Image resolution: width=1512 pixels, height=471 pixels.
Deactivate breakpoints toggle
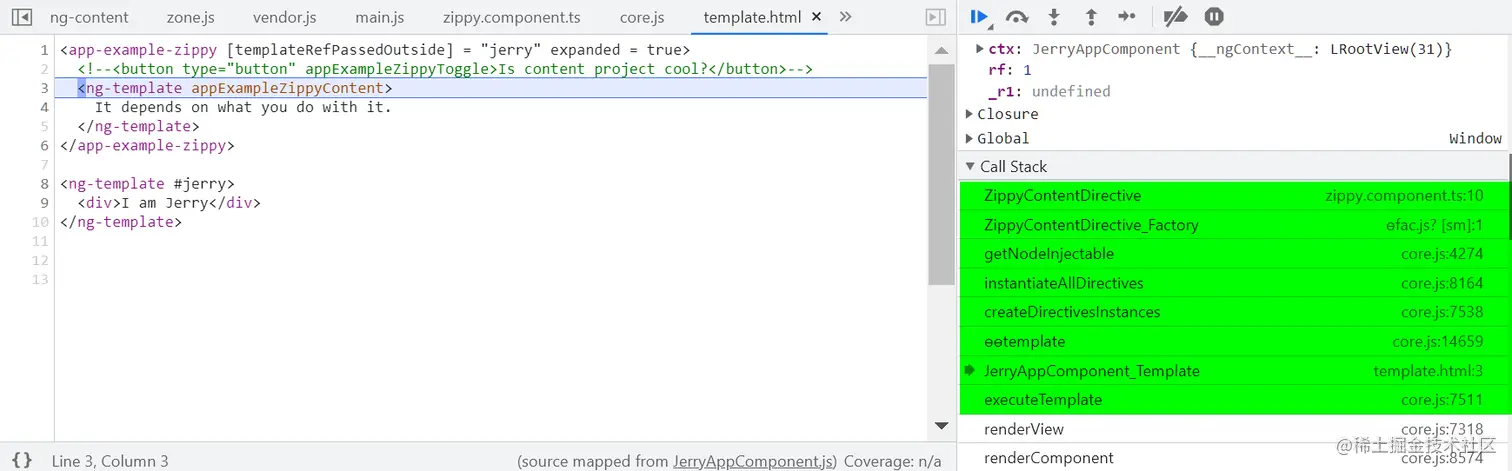pyautogui.click(x=1176, y=16)
